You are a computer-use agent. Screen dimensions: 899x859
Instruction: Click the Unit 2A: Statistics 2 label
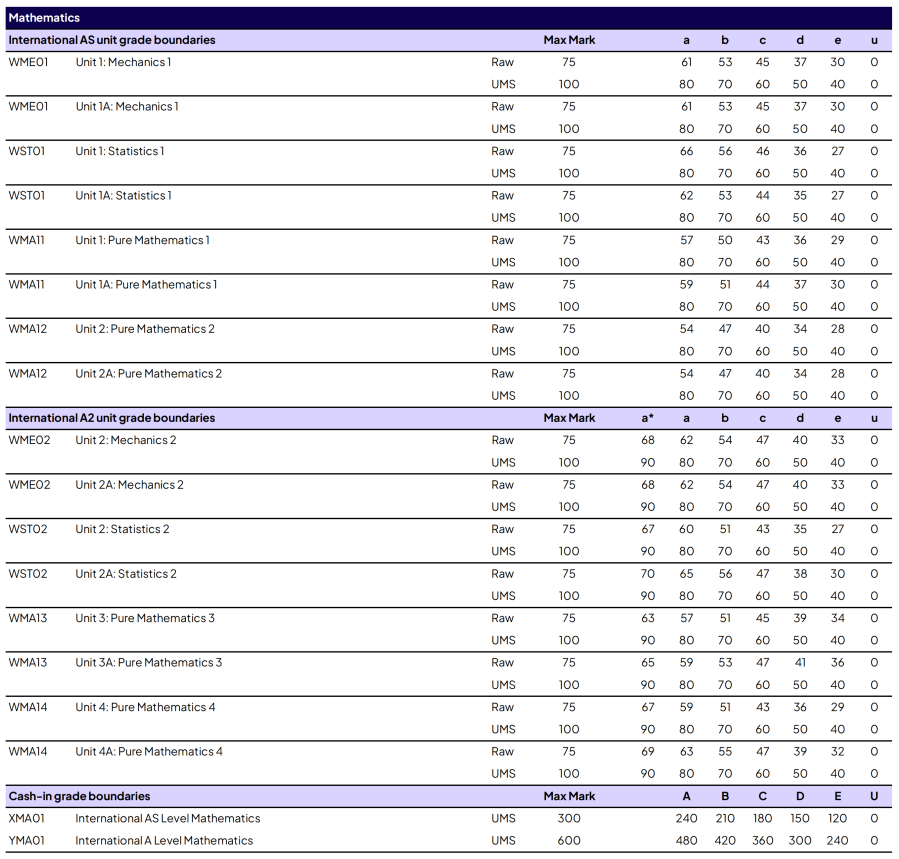(126, 574)
